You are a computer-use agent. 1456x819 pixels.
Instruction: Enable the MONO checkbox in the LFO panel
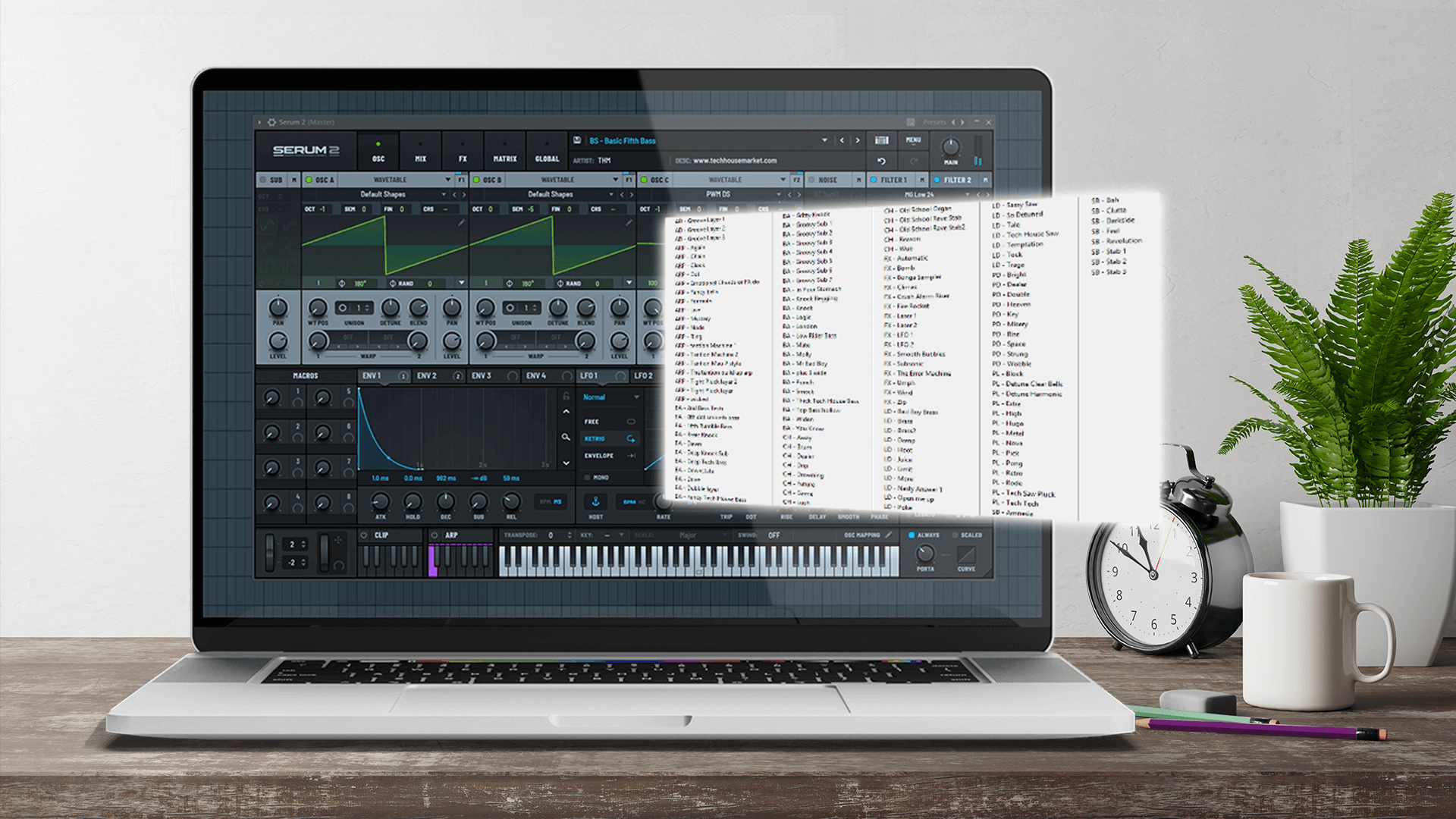(587, 477)
